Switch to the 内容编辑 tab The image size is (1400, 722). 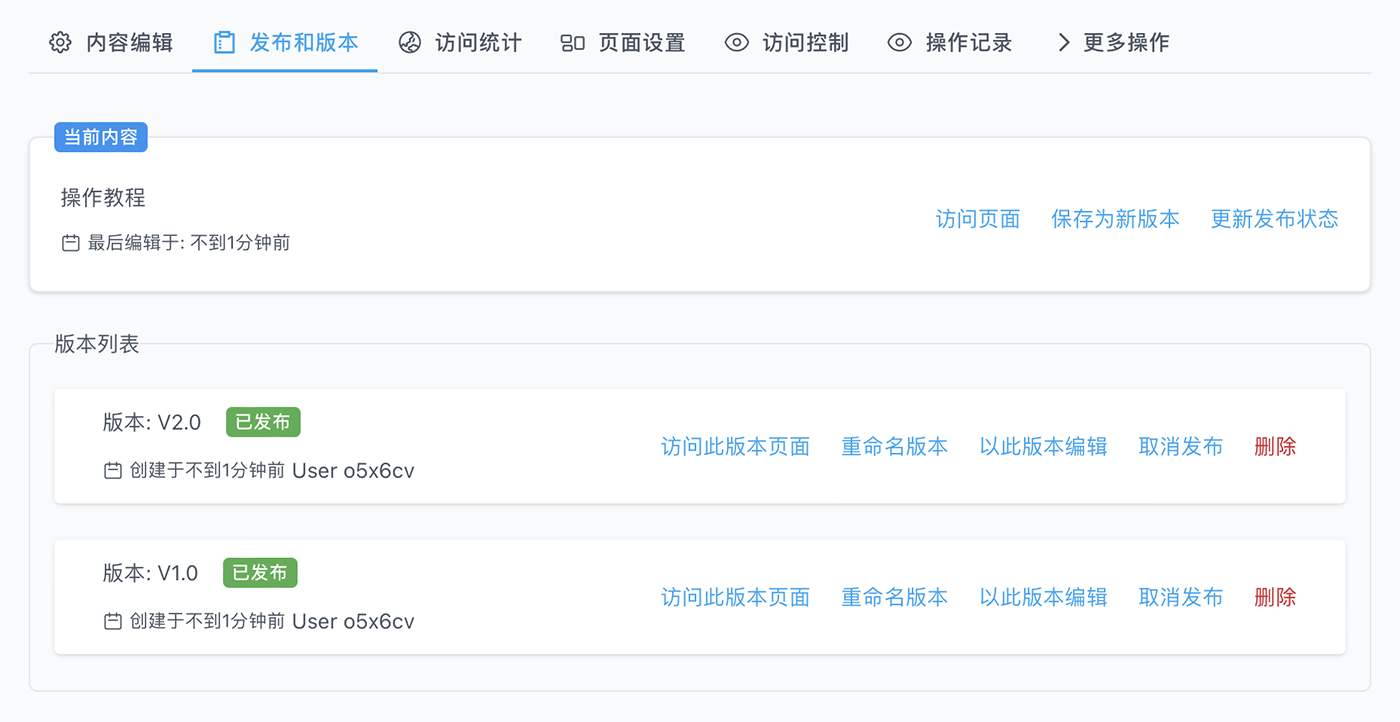click(129, 43)
